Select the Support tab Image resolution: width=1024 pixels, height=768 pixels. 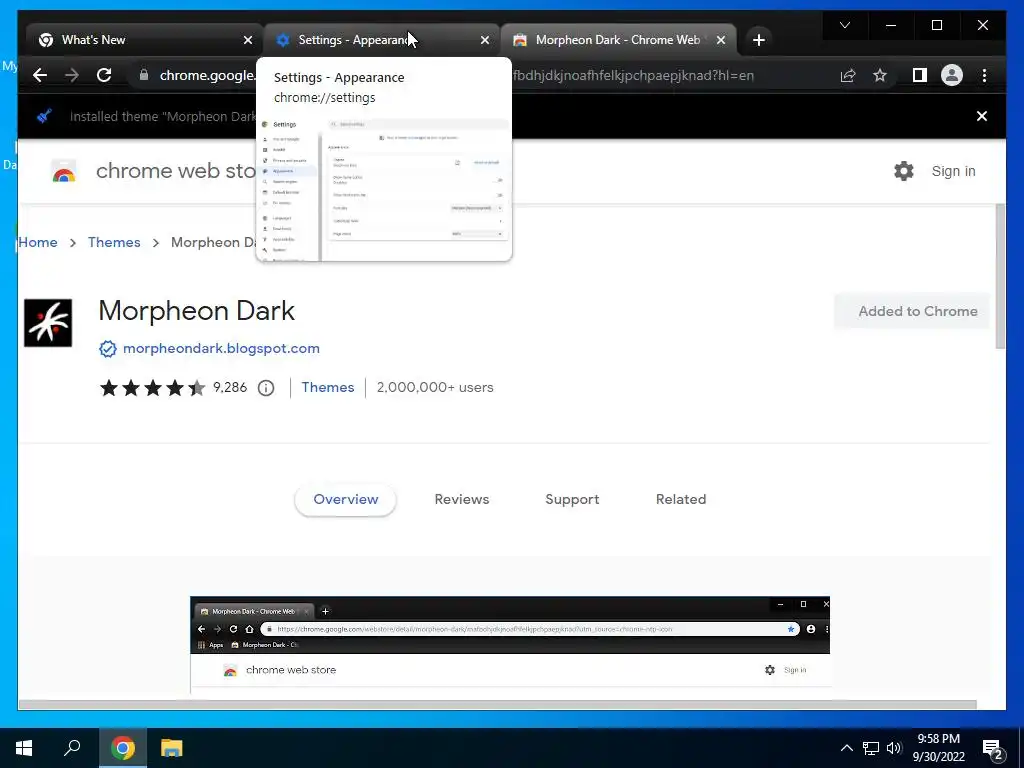pyautogui.click(x=572, y=500)
